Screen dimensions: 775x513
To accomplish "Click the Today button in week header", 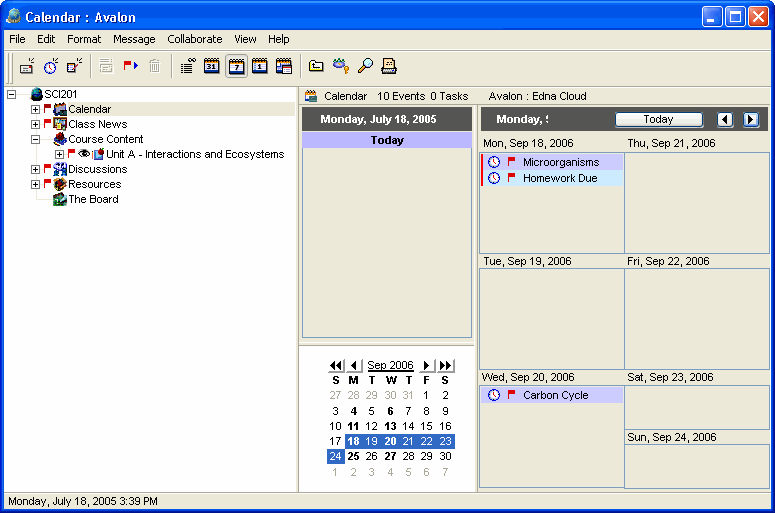I will click(x=658, y=119).
